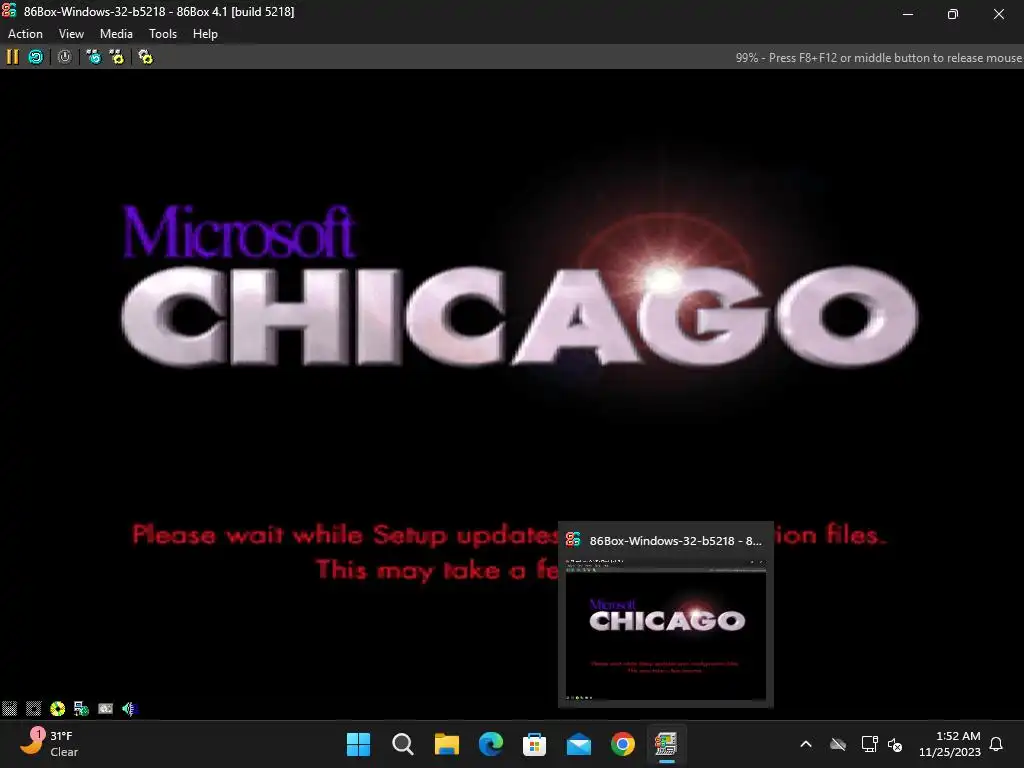Click the hard disk status icon
The width and height of the screenshot is (1024, 768).
pyautogui.click(x=105, y=709)
